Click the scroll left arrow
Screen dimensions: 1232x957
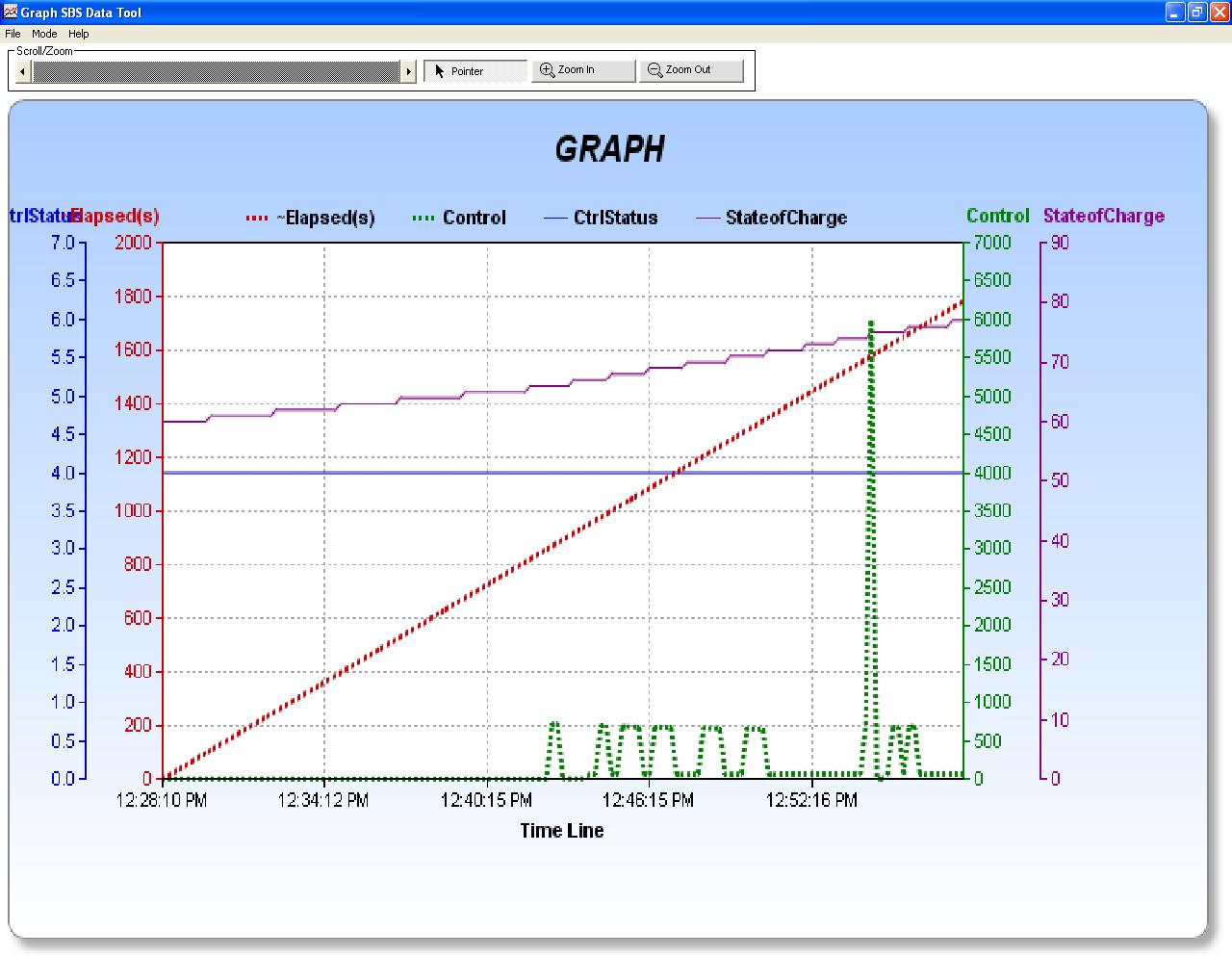pyautogui.click(x=22, y=72)
